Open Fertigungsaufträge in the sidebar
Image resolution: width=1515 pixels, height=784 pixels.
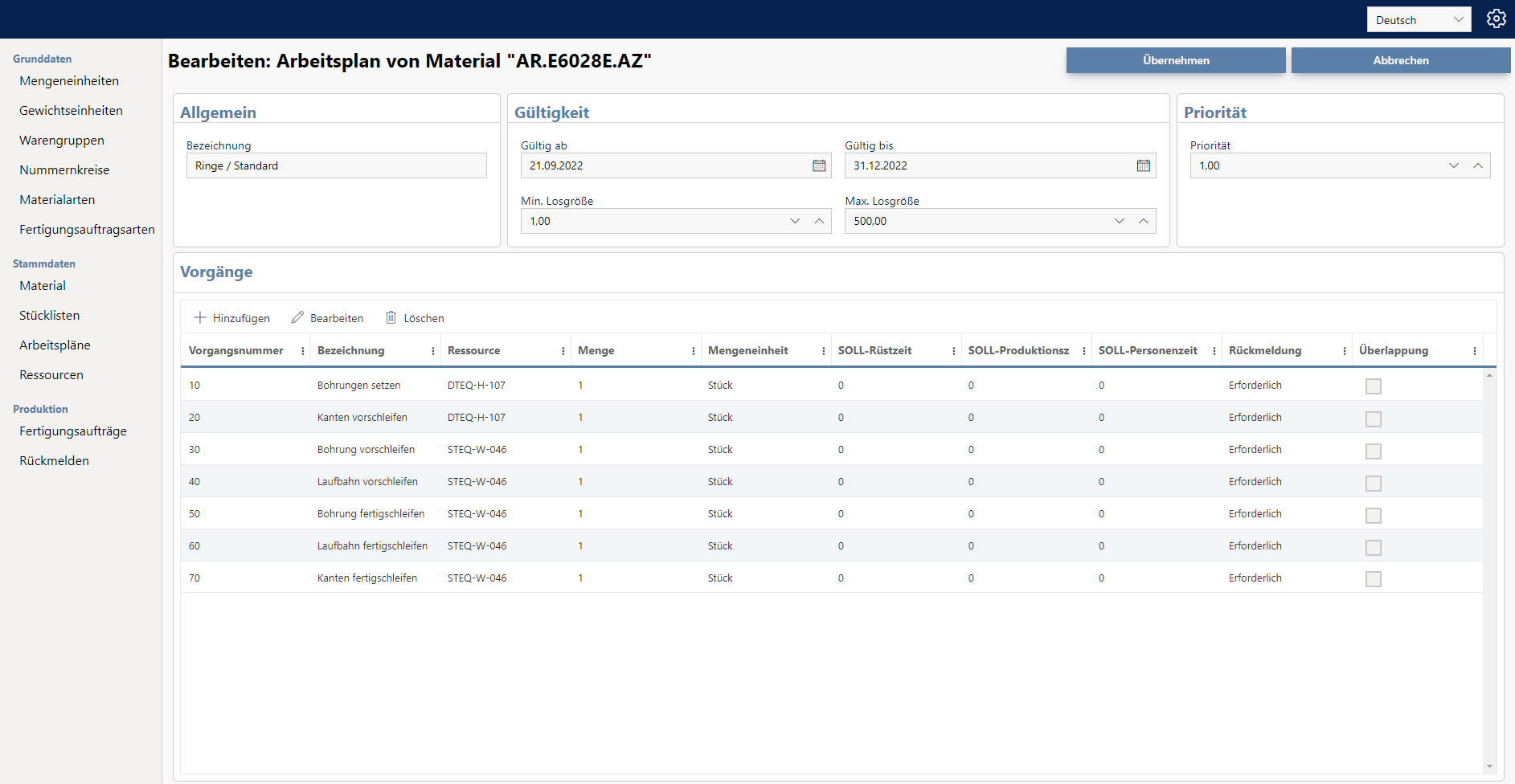tap(73, 431)
